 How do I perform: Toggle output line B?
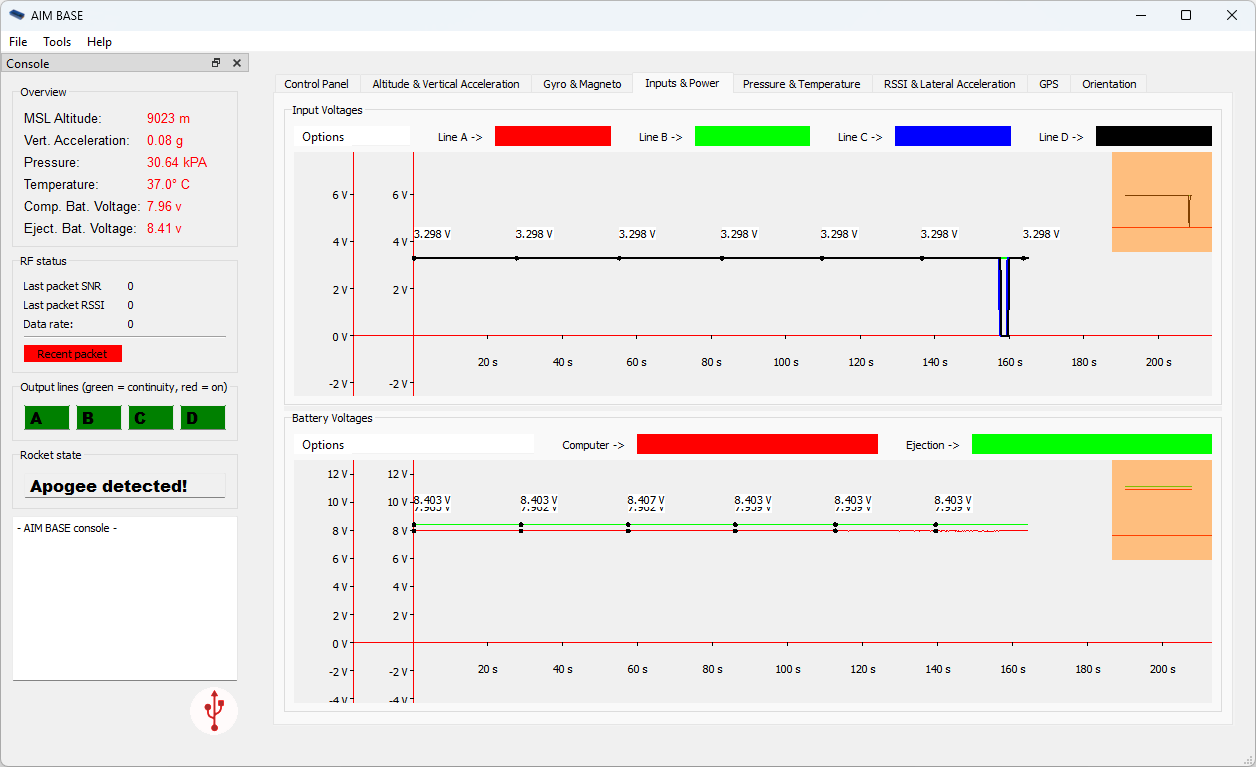point(99,418)
